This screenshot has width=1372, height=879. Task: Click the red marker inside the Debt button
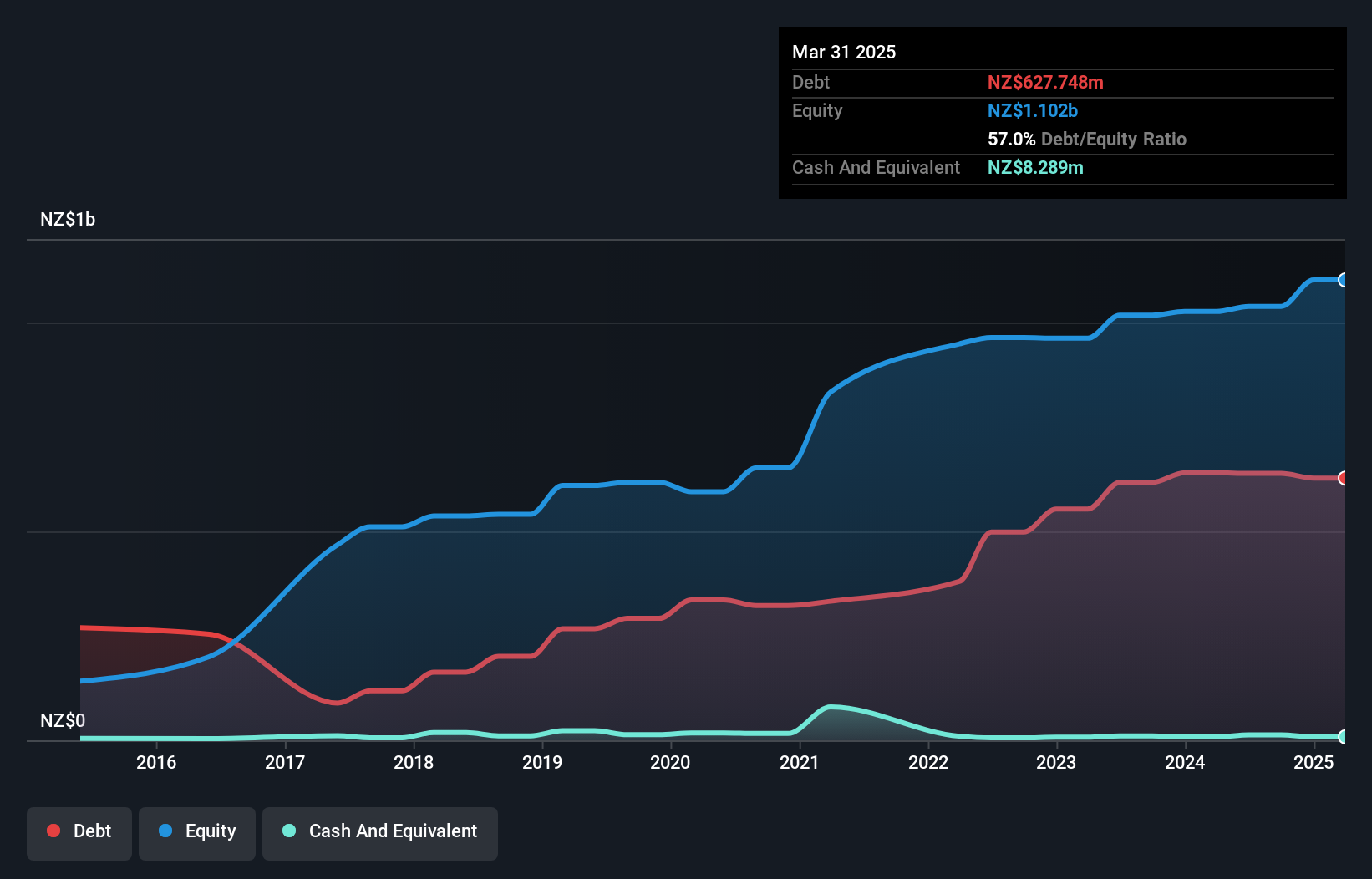[x=53, y=831]
